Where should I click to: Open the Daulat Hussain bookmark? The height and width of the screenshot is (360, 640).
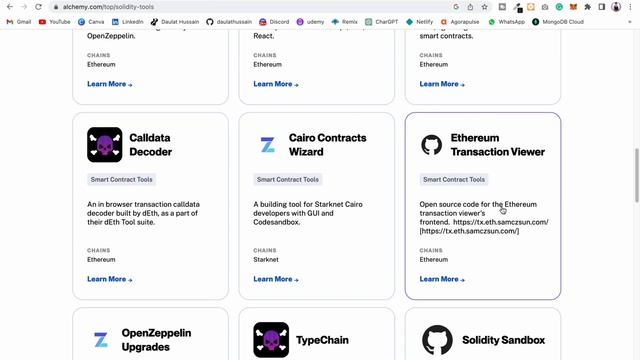click(x=175, y=22)
